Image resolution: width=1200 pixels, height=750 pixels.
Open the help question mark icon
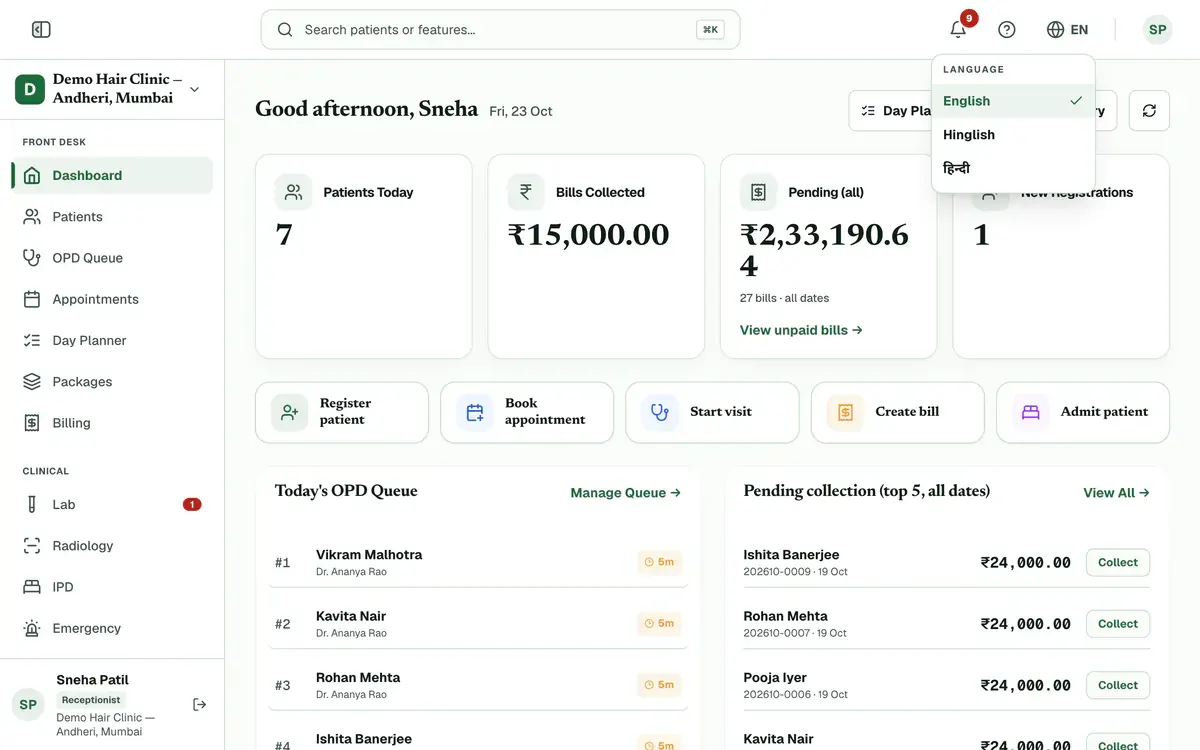(1007, 30)
